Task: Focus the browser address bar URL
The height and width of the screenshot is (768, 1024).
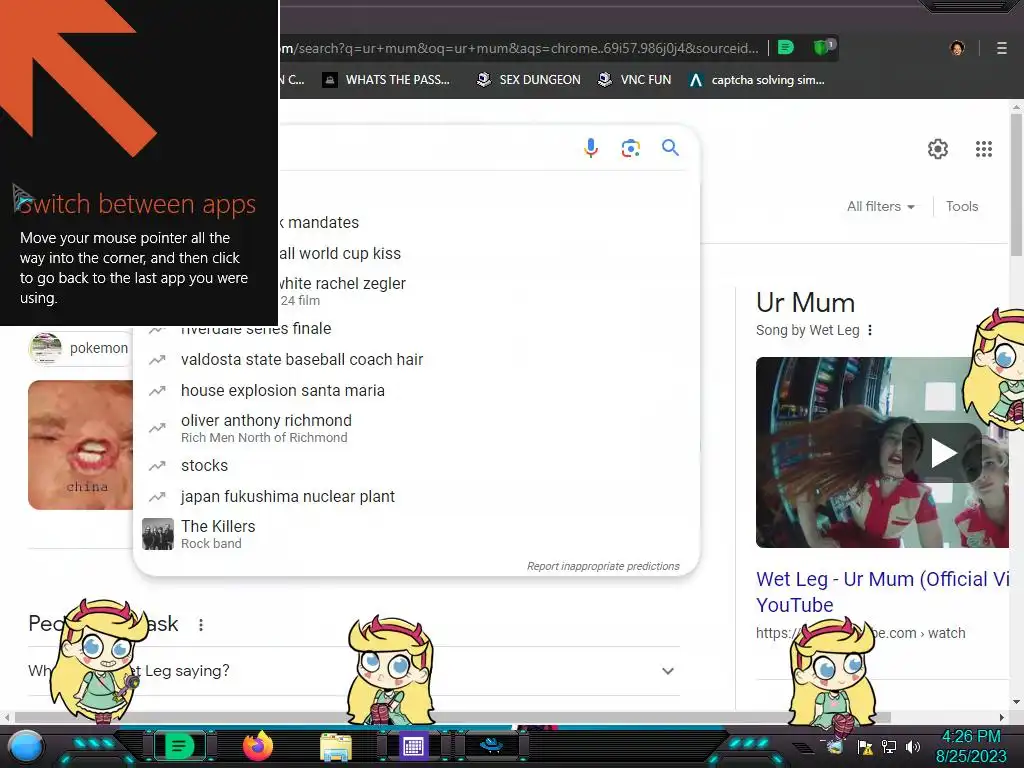Action: click(x=519, y=48)
